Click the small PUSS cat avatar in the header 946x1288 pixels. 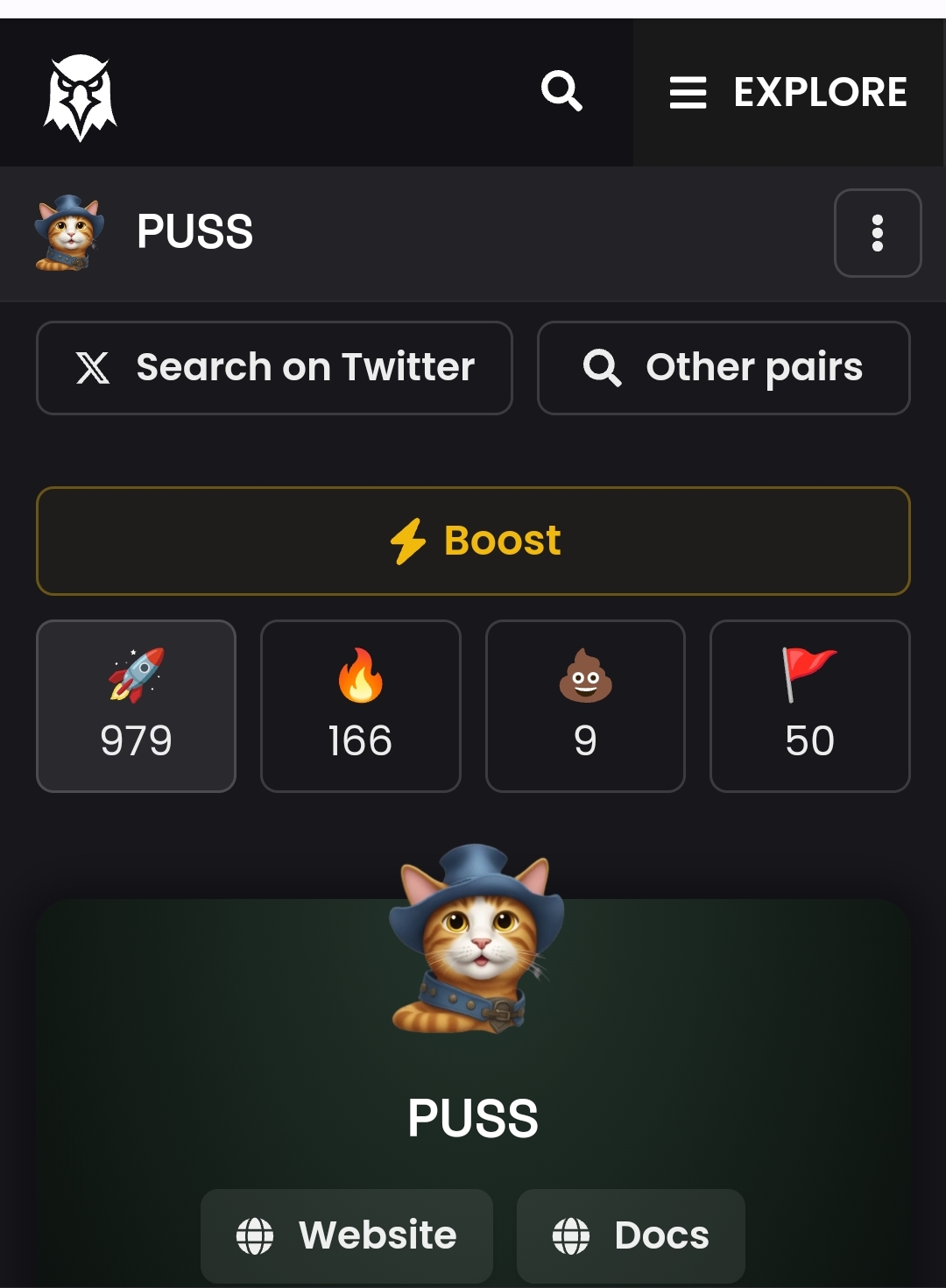tap(69, 233)
